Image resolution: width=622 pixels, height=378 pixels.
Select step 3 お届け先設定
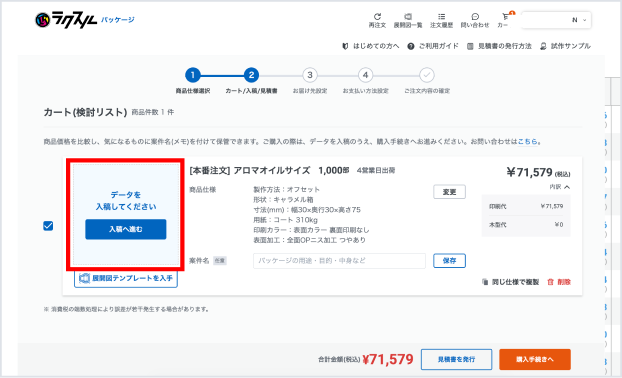(x=310, y=75)
